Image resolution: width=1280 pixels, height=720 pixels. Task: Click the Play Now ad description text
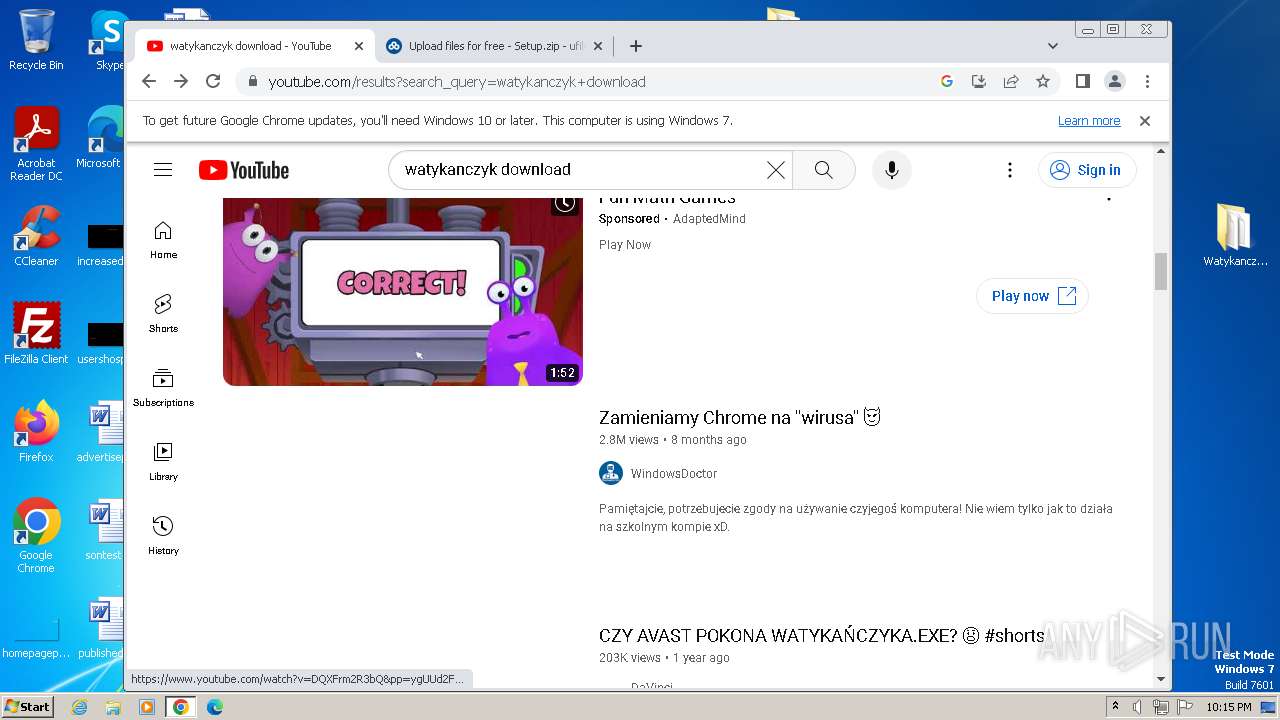point(625,245)
